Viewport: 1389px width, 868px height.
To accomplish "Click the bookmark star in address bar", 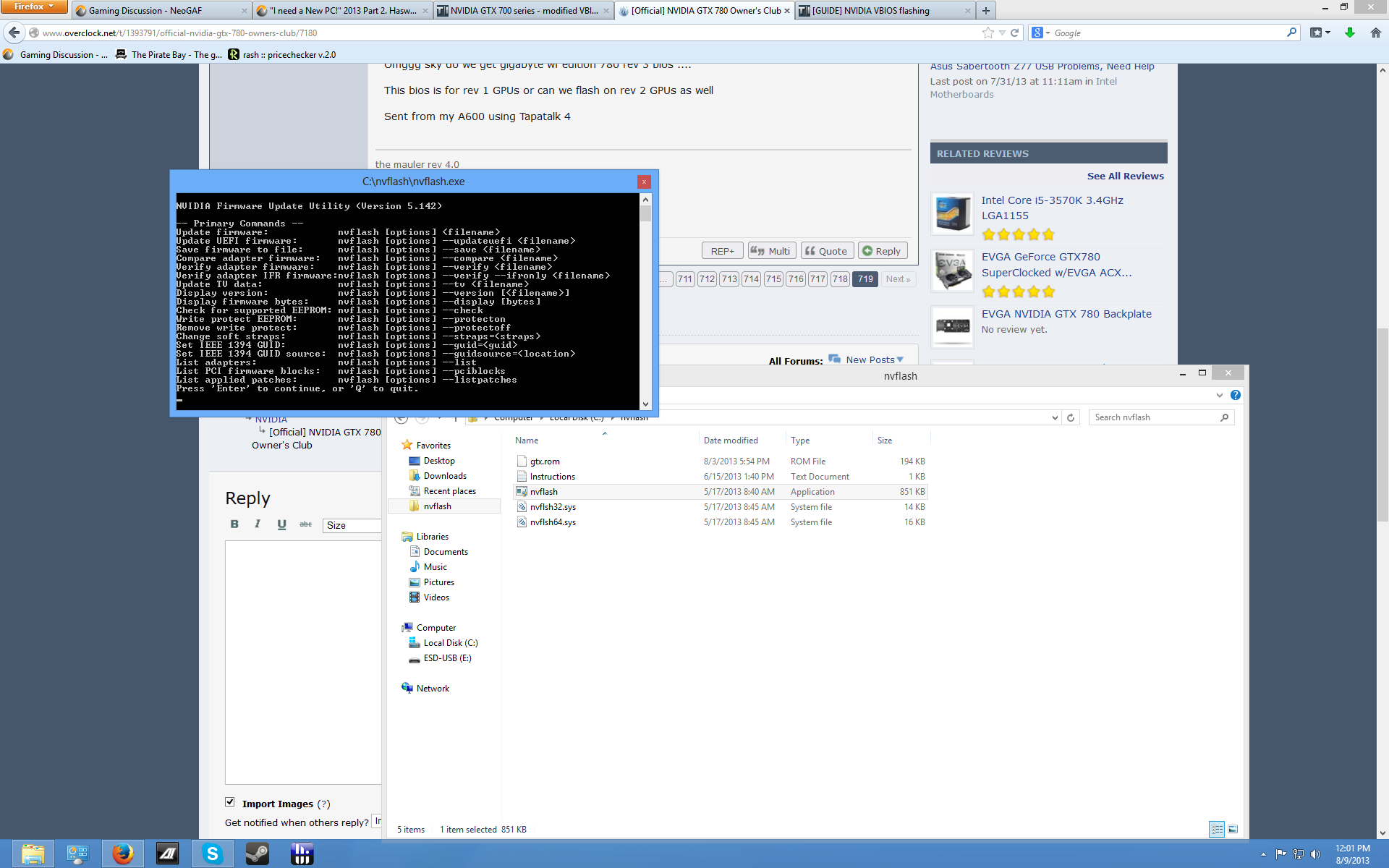I will (988, 33).
